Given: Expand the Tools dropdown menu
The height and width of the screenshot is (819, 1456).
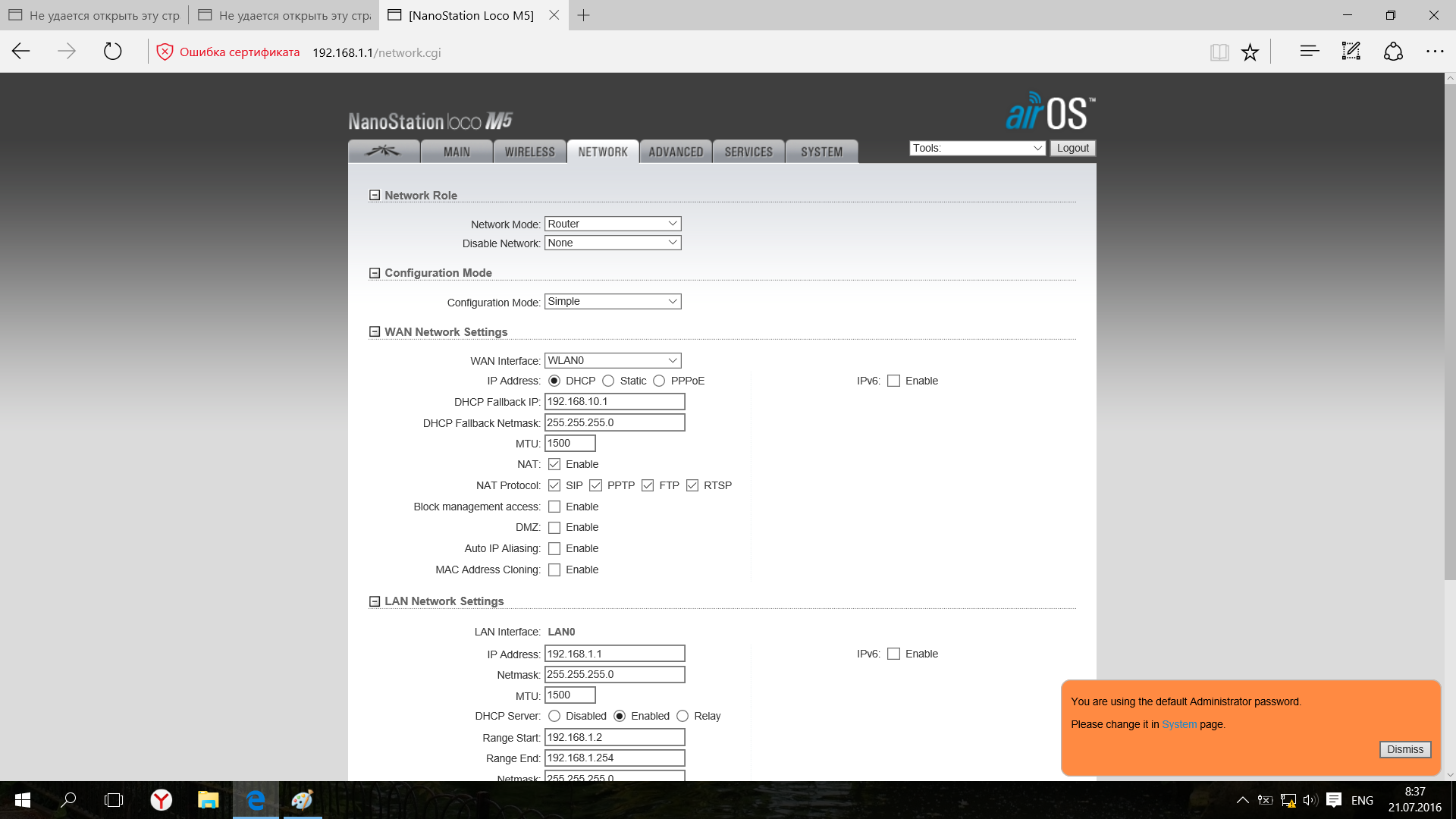Looking at the screenshot, I should pyautogui.click(x=977, y=148).
